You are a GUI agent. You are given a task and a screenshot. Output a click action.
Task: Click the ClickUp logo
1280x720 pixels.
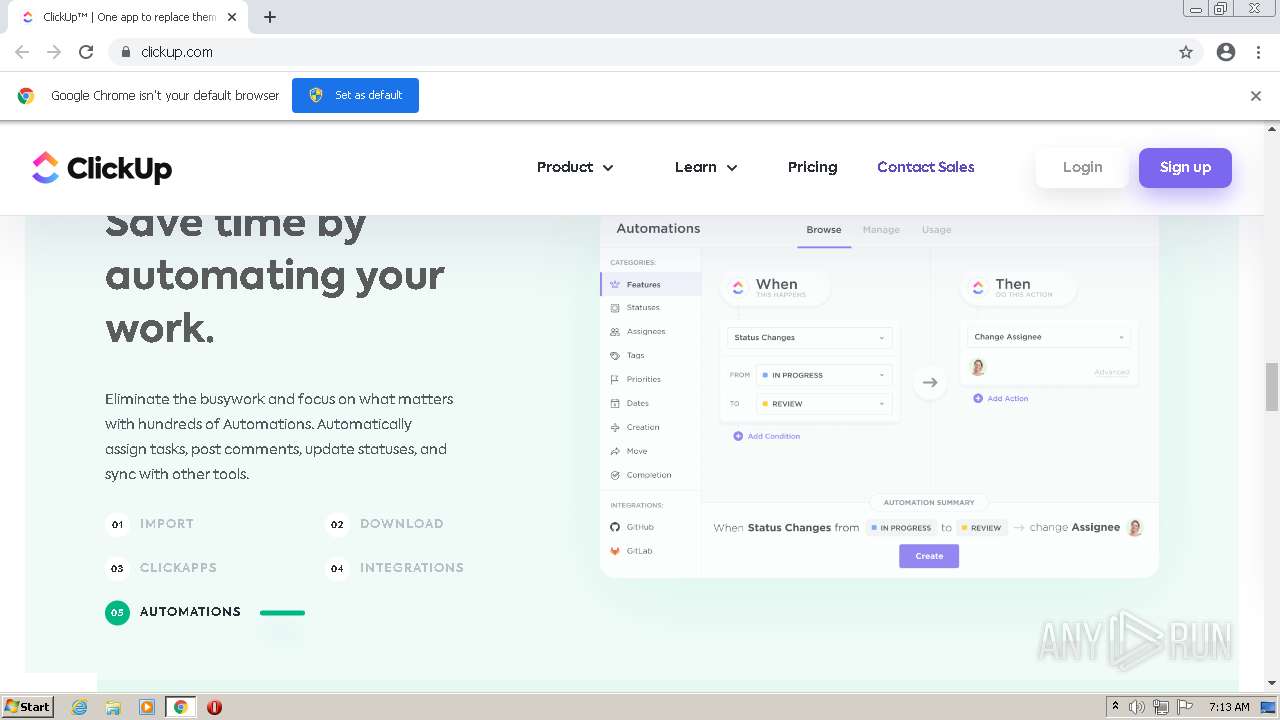coord(102,168)
